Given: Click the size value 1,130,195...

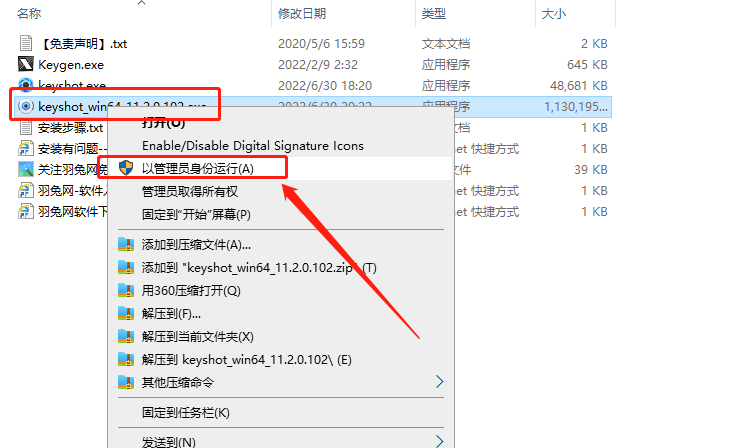Looking at the screenshot, I should click(x=576, y=107).
